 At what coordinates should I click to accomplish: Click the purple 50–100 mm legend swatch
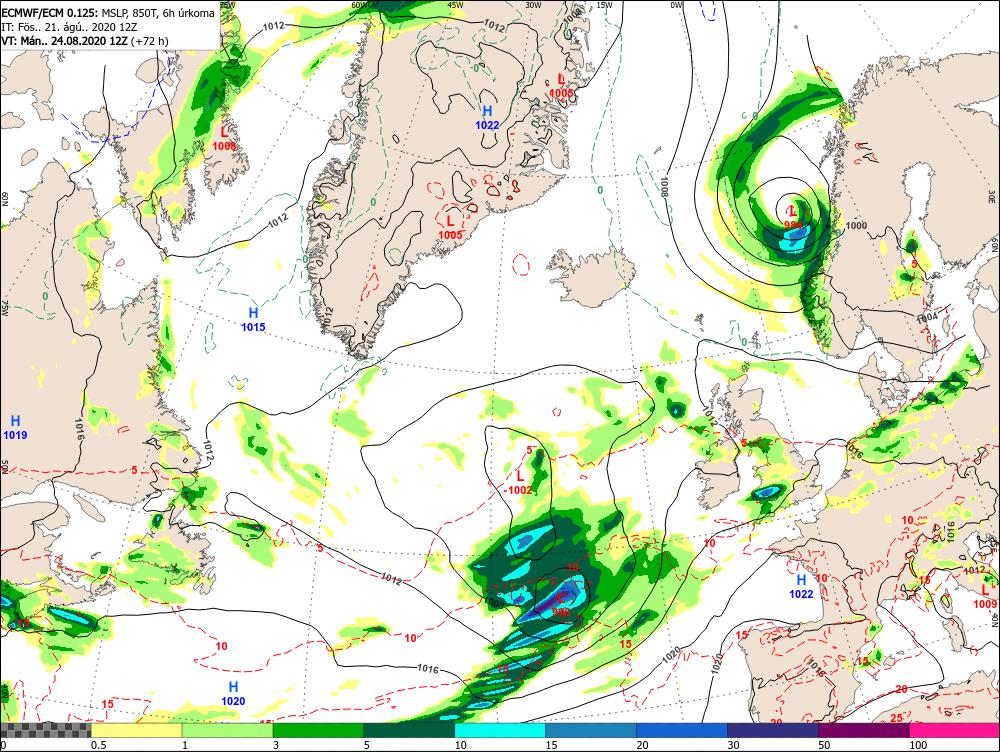[x=864, y=730]
